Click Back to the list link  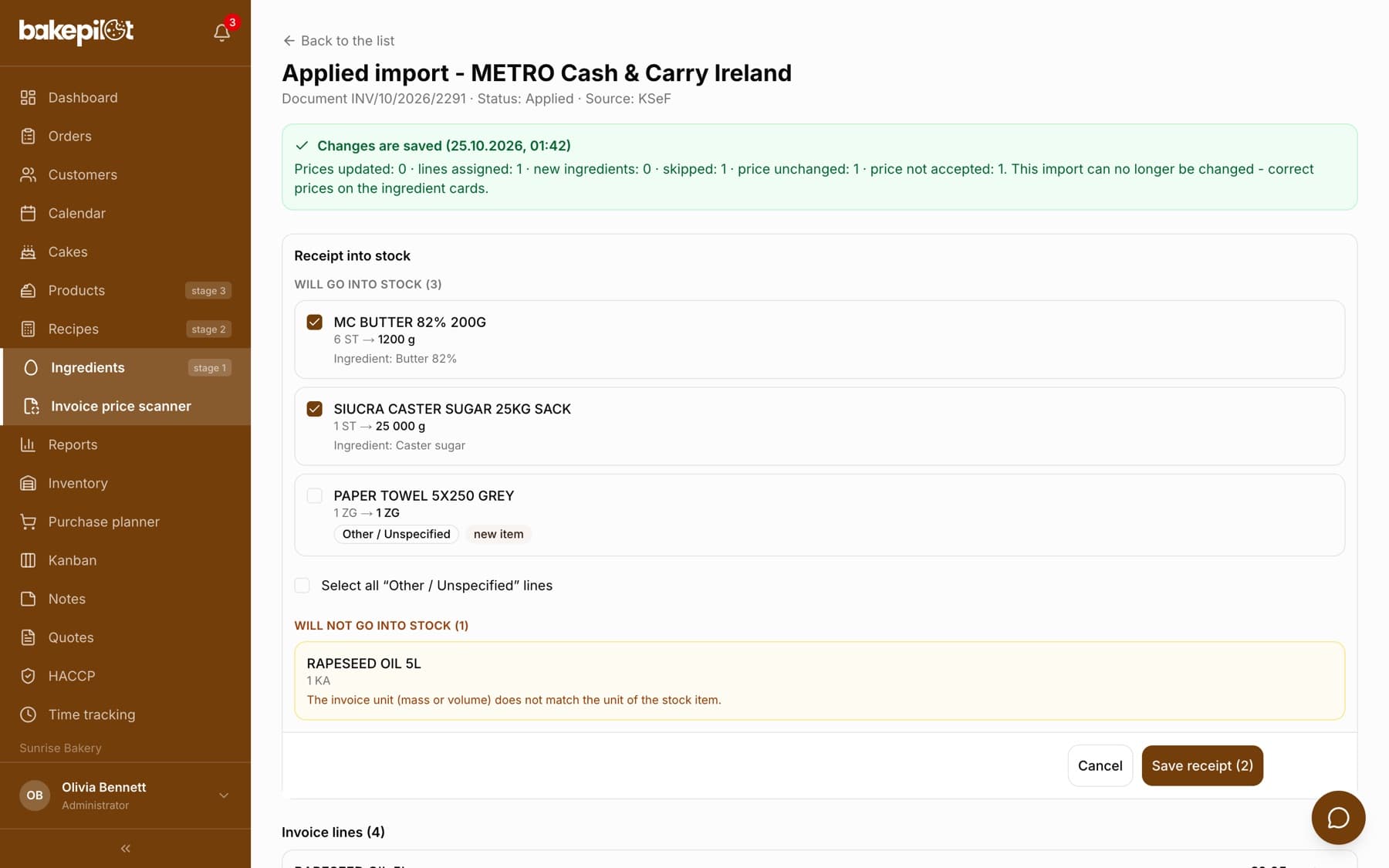[338, 40]
